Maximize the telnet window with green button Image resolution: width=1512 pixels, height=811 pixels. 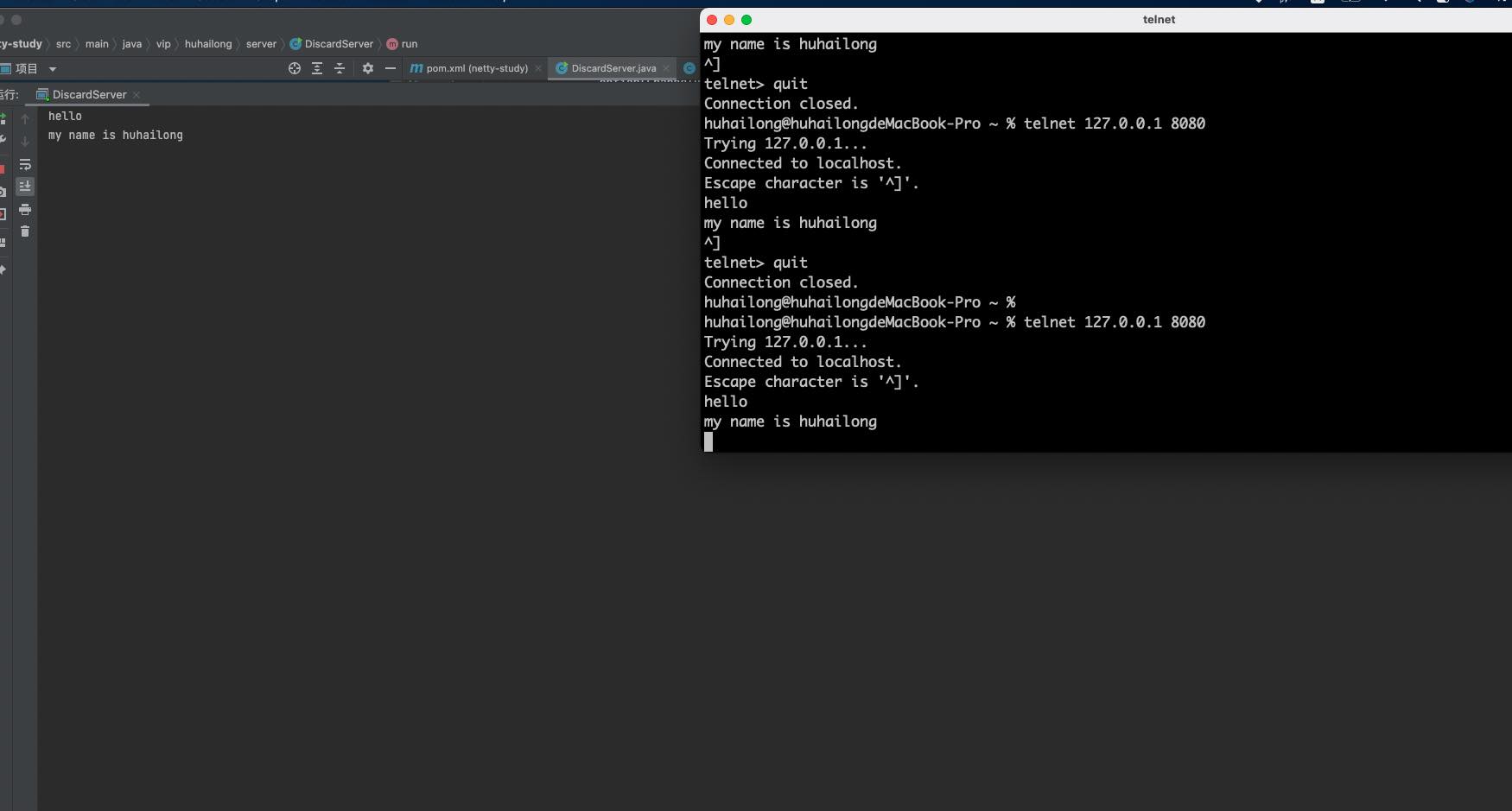746,20
